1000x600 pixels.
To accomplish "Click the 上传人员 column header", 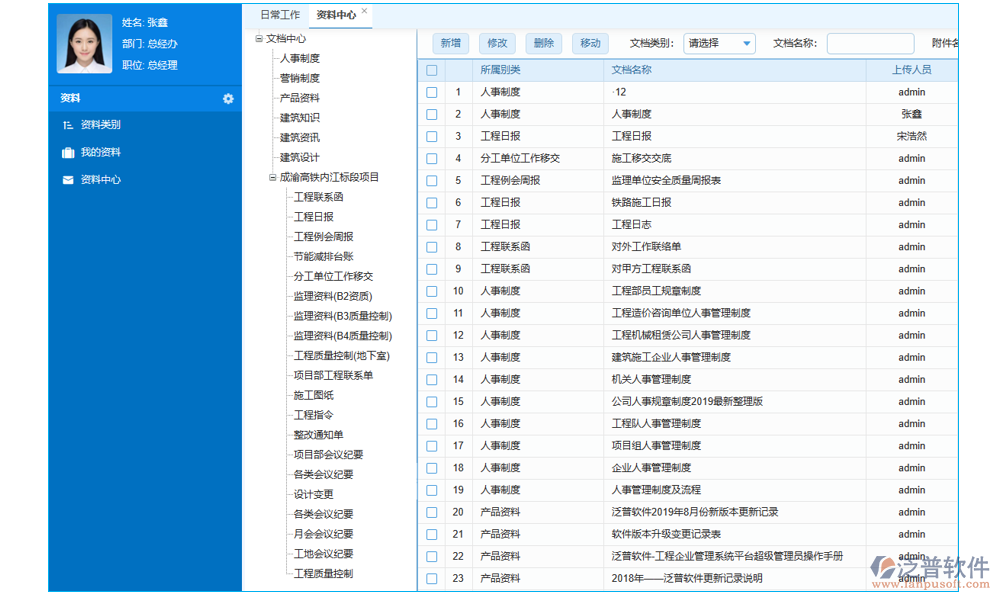I will coord(911,69).
